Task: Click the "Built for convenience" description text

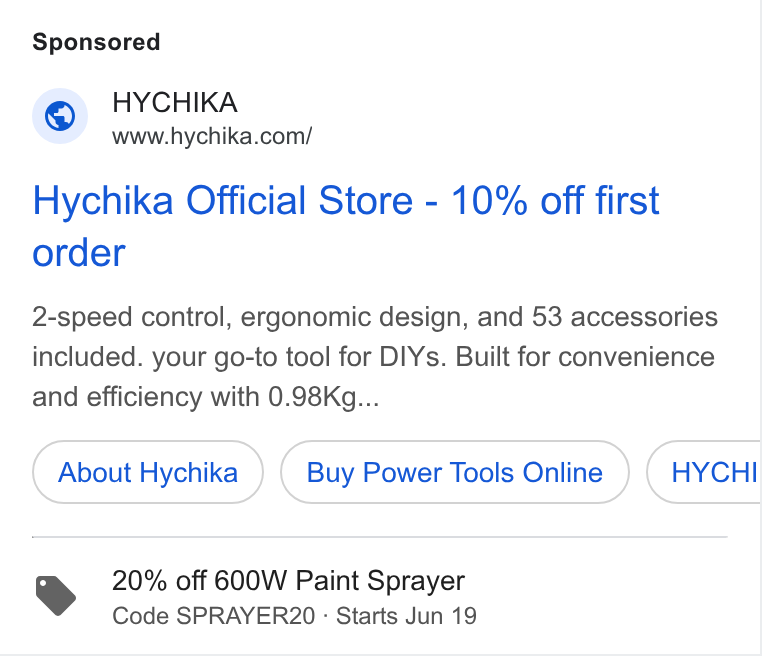Action: [585, 357]
